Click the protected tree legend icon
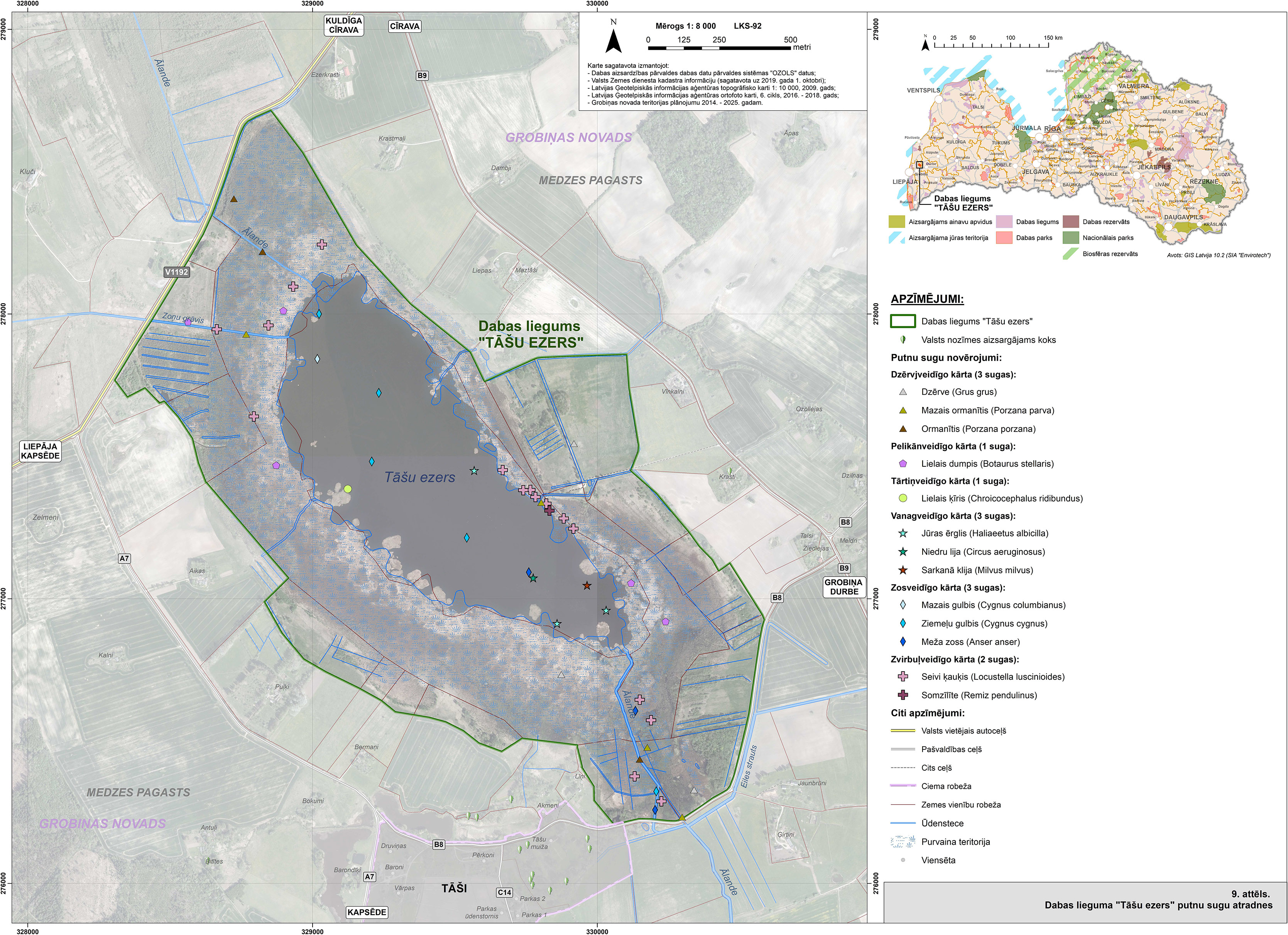 pos(903,339)
